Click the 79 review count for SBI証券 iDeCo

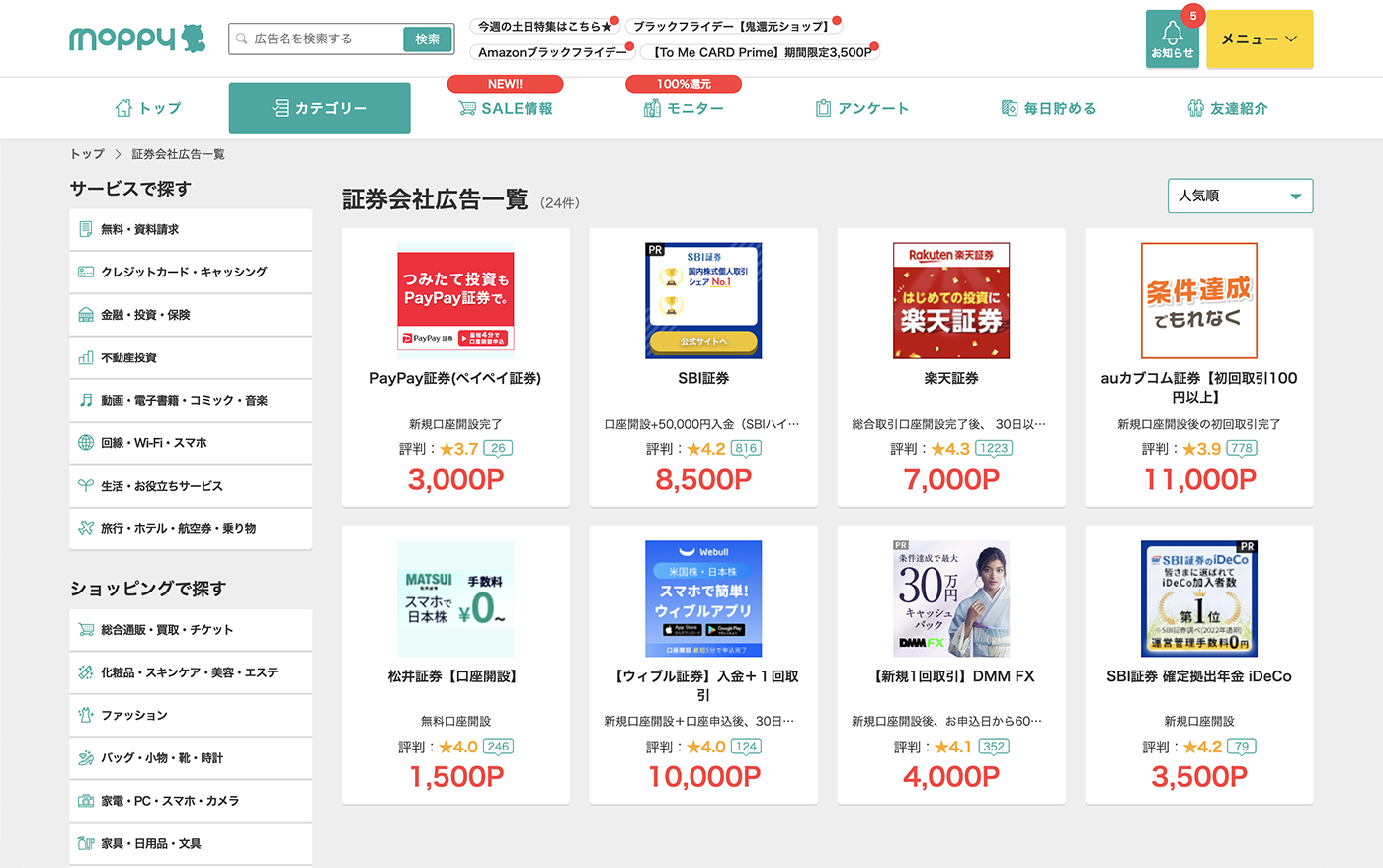1242,747
